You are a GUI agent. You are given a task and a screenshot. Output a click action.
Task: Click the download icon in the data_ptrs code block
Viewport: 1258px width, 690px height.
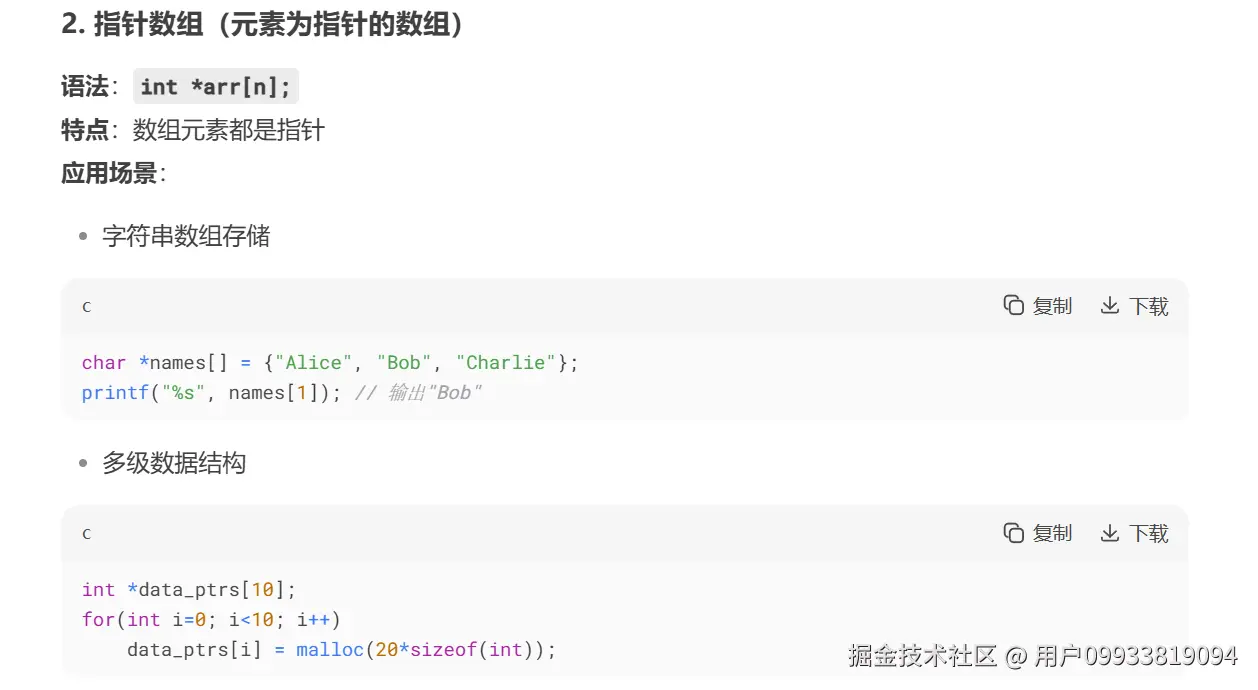point(1109,533)
